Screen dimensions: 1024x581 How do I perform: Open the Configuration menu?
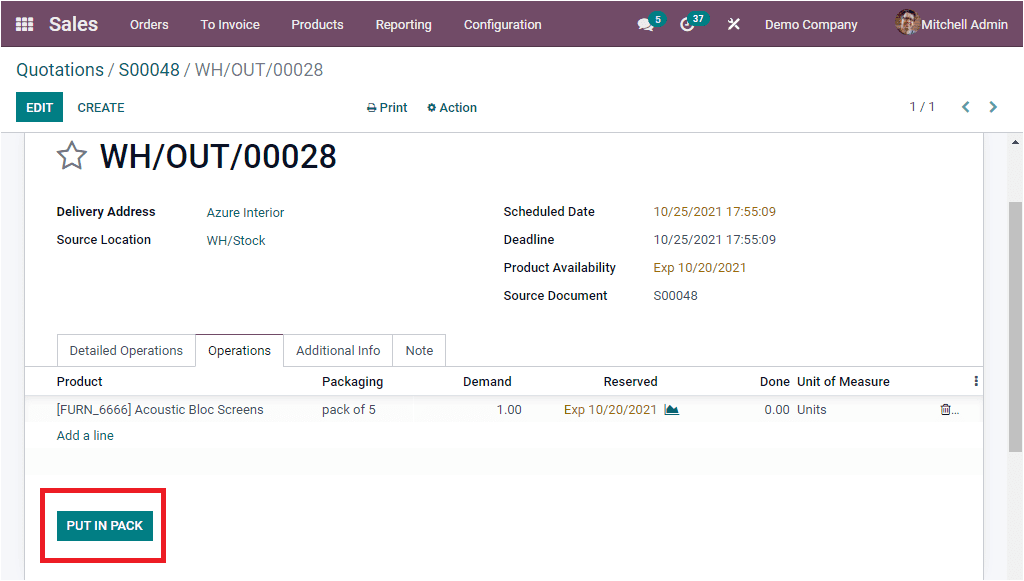tap(502, 24)
